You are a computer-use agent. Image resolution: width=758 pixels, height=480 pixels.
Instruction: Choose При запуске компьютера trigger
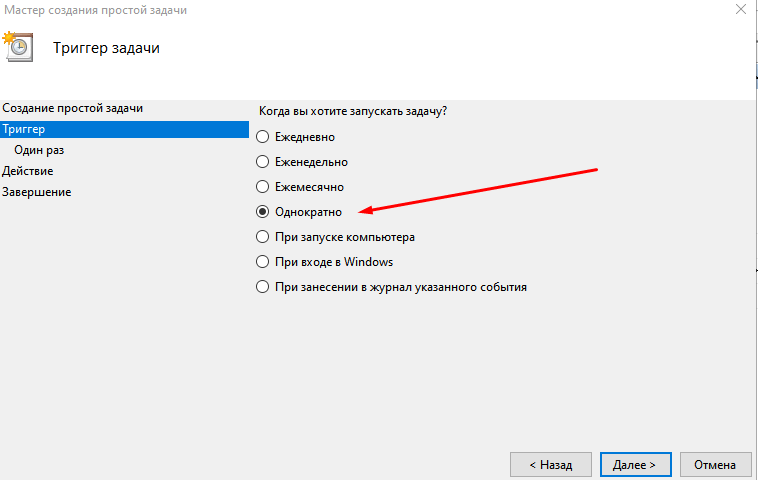[x=263, y=237]
